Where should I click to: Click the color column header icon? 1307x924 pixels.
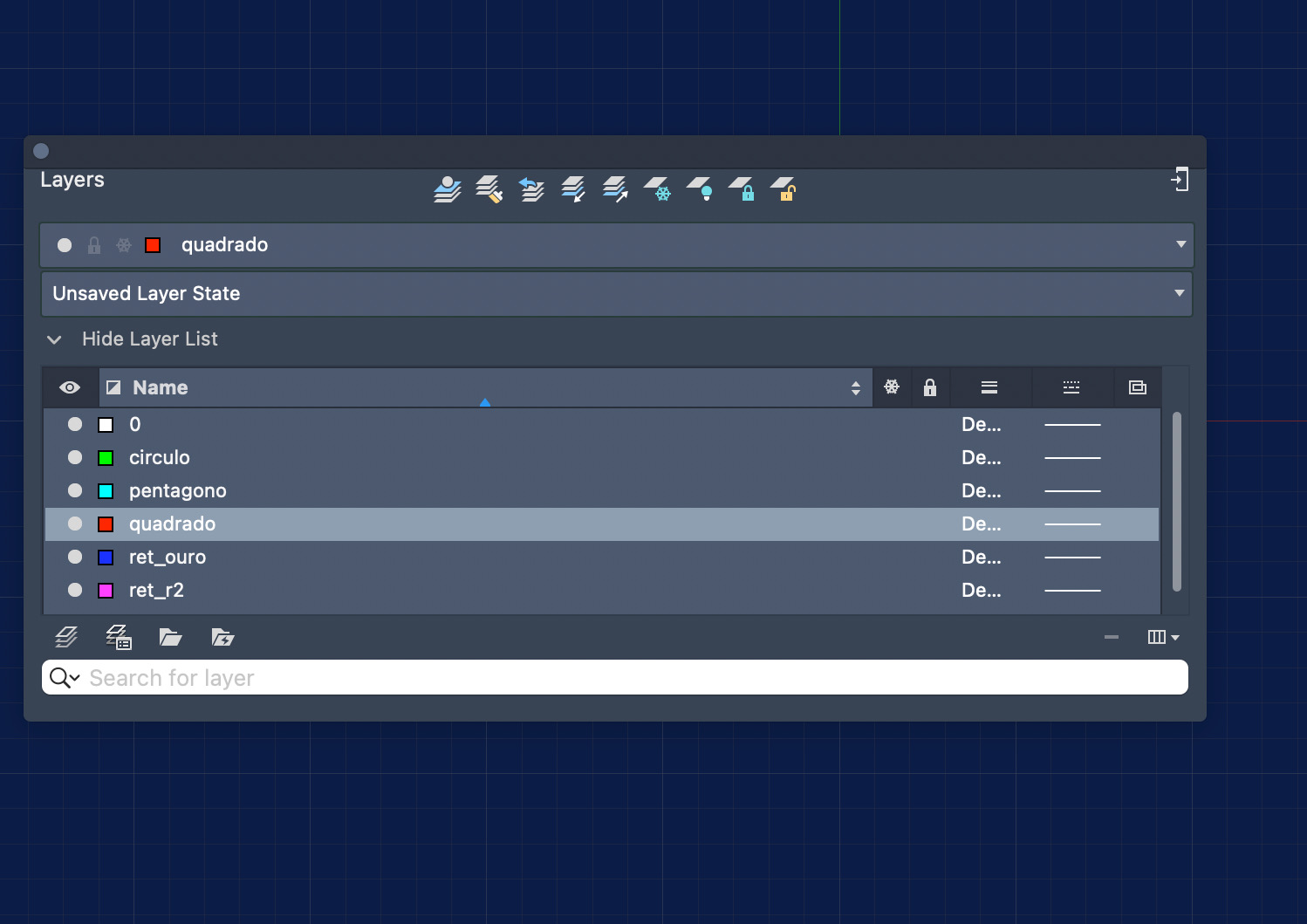click(113, 387)
